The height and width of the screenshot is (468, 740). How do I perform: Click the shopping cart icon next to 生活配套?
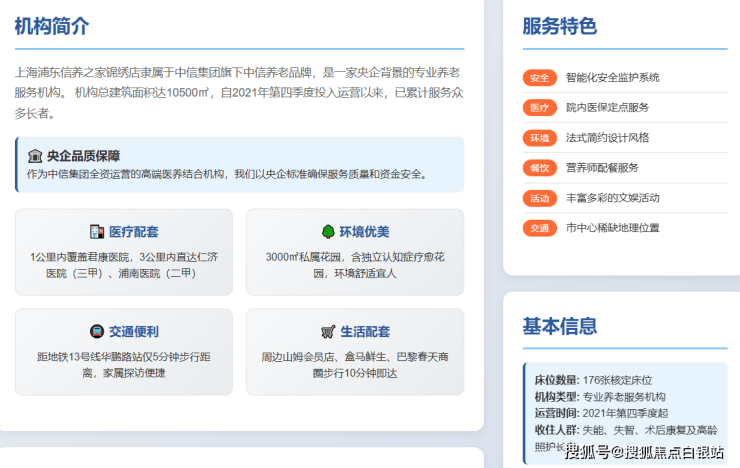[328, 332]
